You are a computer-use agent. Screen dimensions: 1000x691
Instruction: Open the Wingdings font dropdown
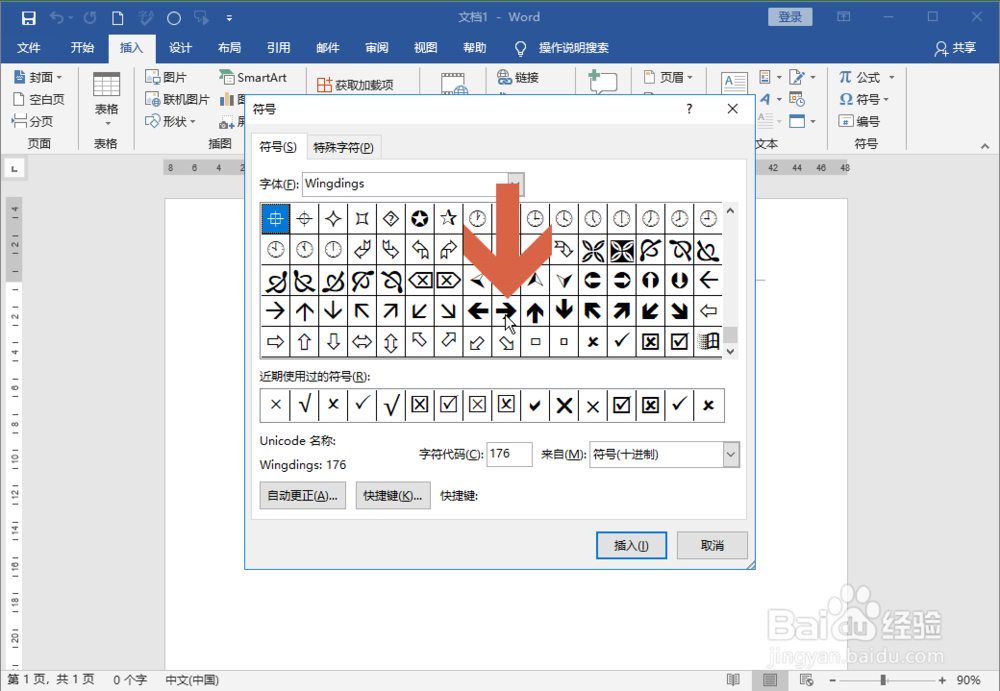tap(515, 184)
